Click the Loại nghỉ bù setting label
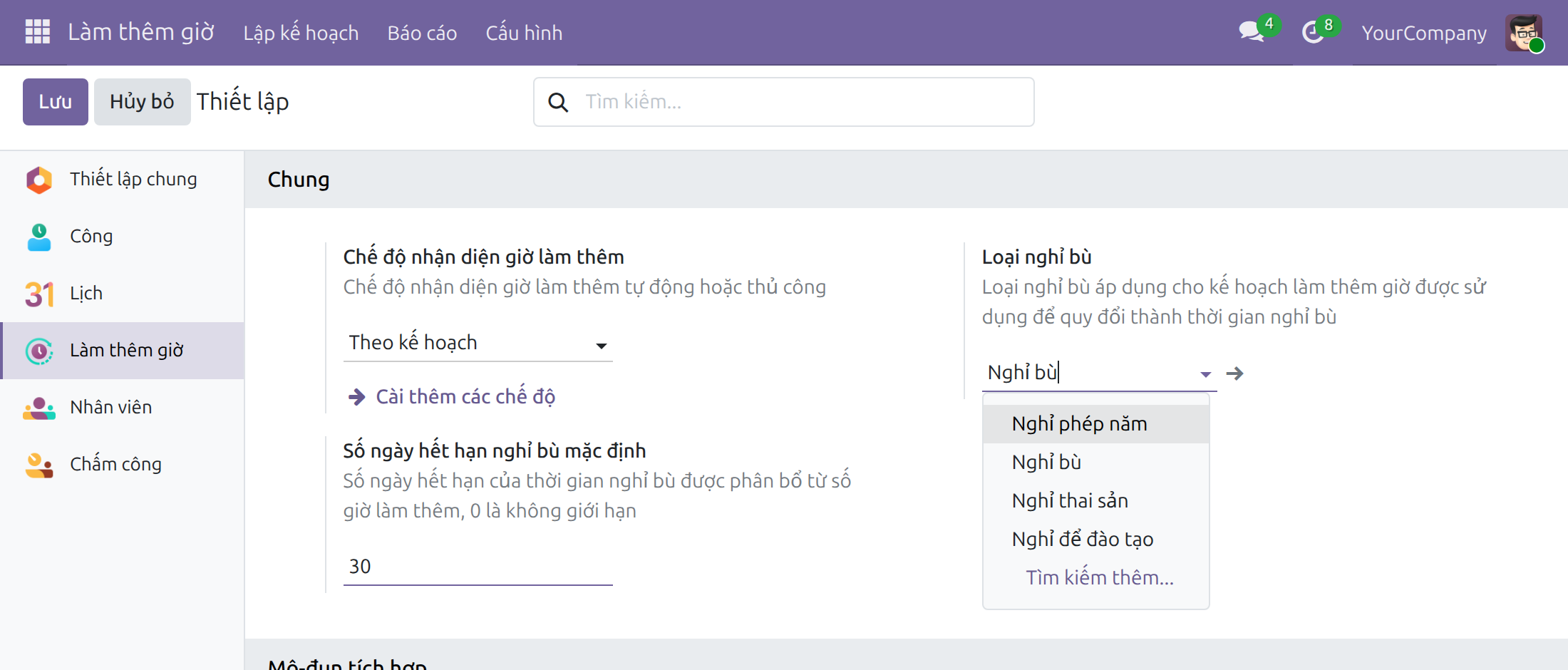This screenshot has width=1568, height=670. coord(1036,257)
